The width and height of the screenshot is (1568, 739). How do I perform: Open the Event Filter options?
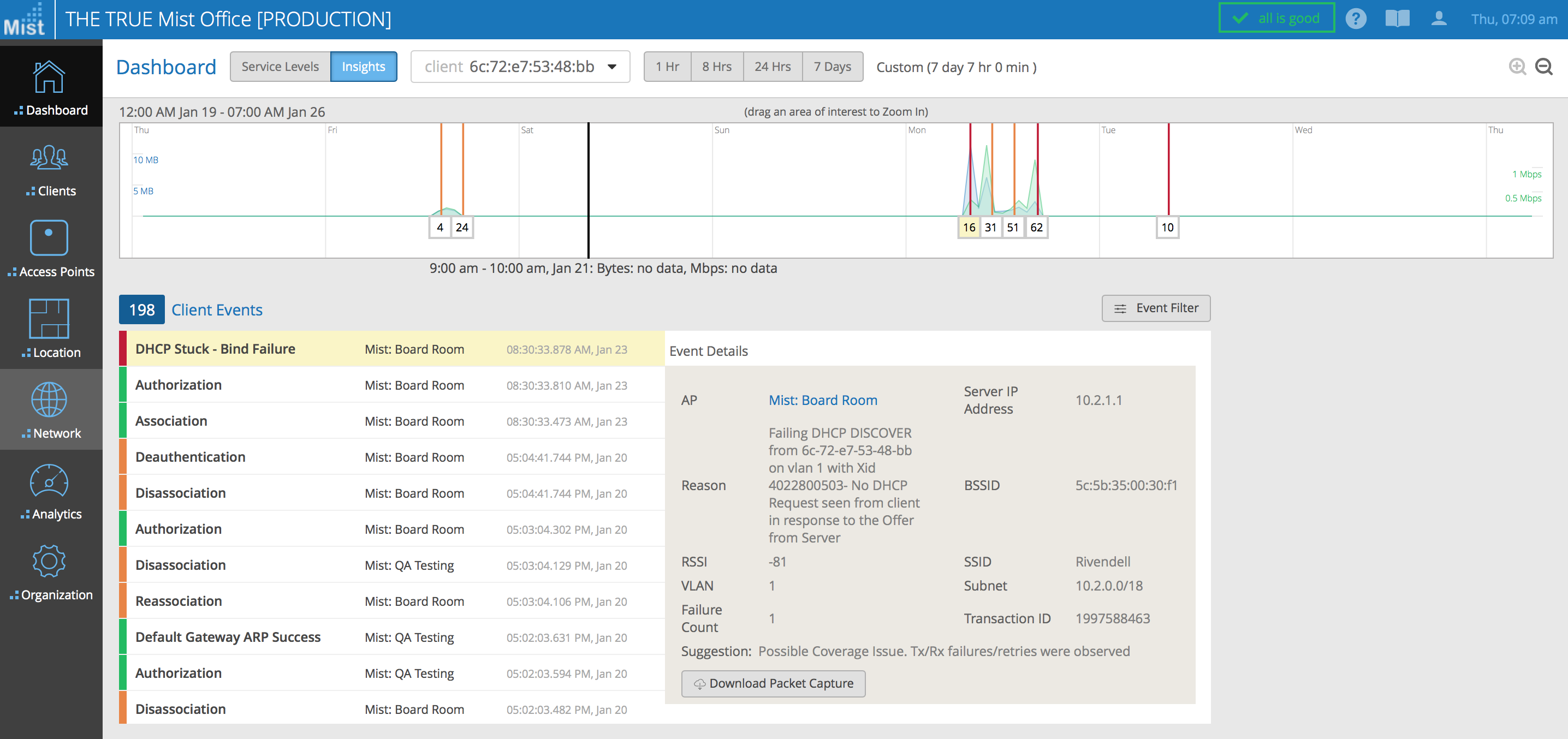pyautogui.click(x=1155, y=308)
